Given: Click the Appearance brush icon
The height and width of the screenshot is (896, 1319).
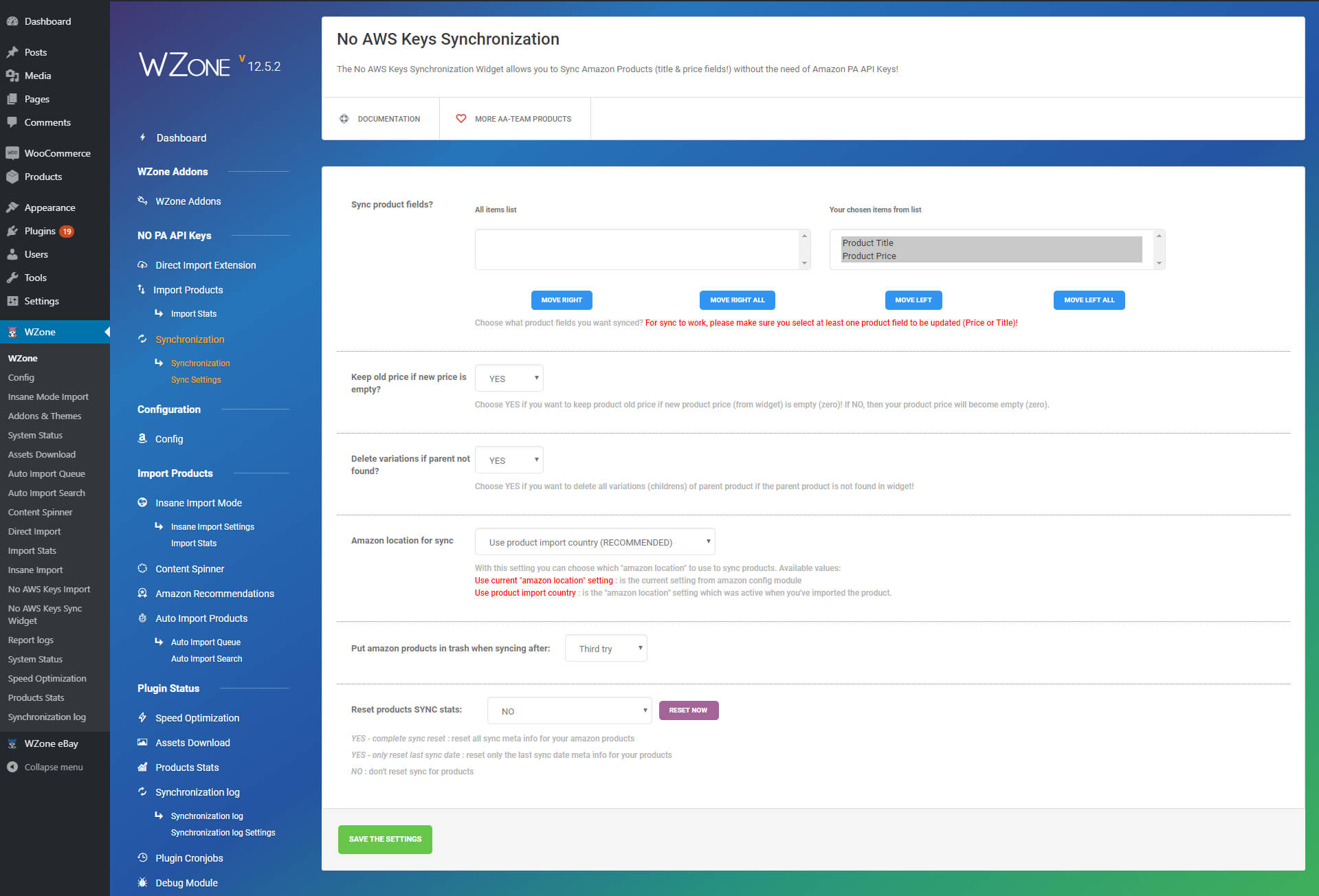Looking at the screenshot, I should click(12, 208).
